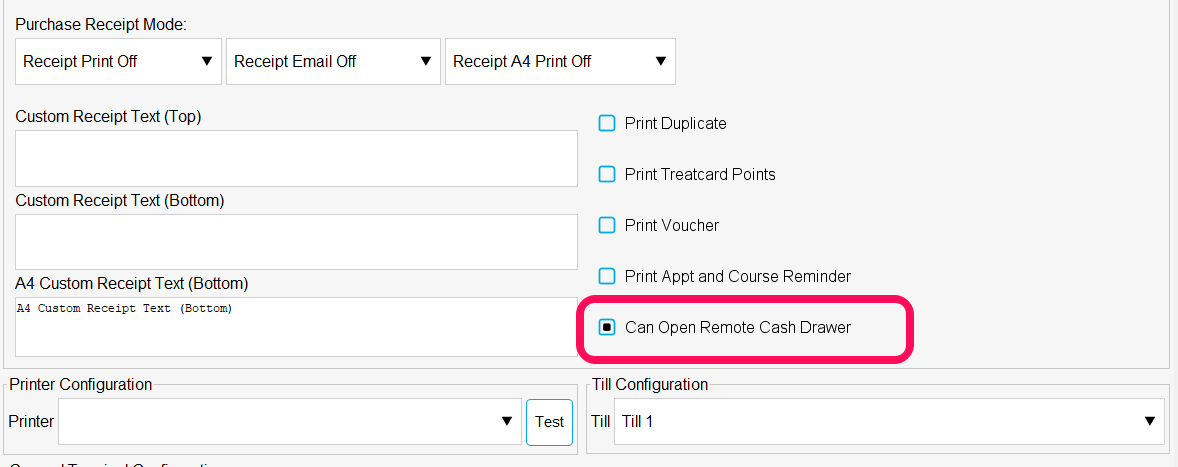Expand the Printer selection combo box
This screenshot has height=467, width=1178.
click(289, 421)
